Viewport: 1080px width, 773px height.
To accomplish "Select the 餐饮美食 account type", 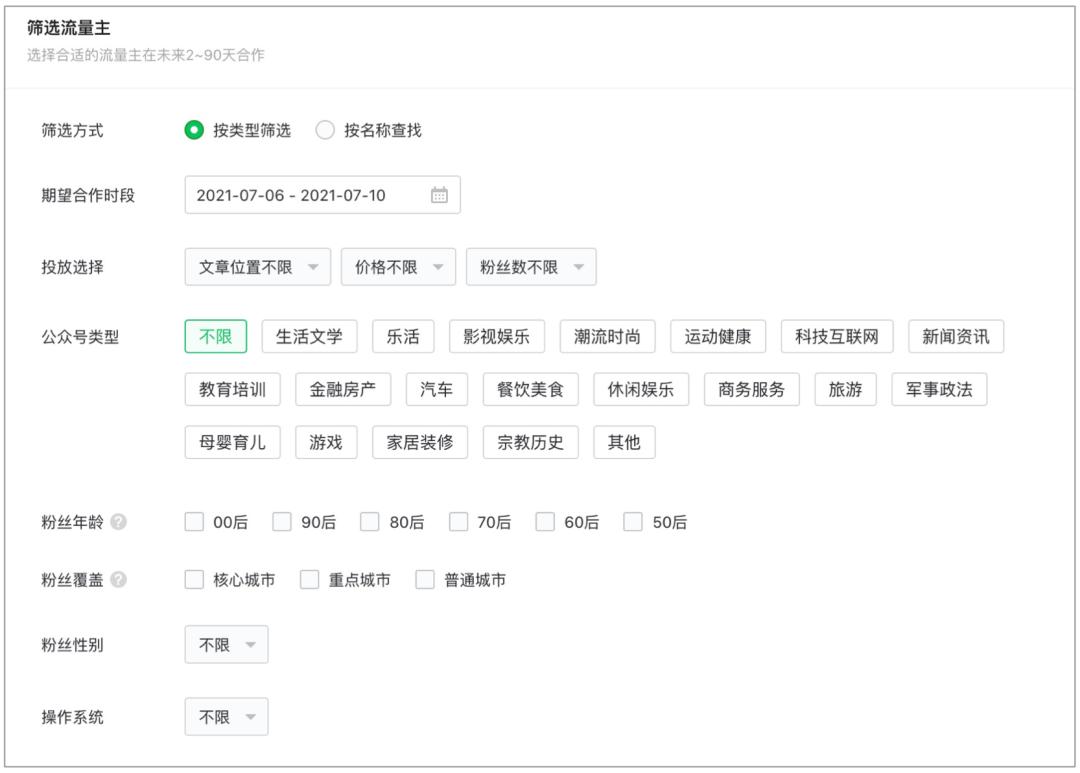I will (x=530, y=389).
